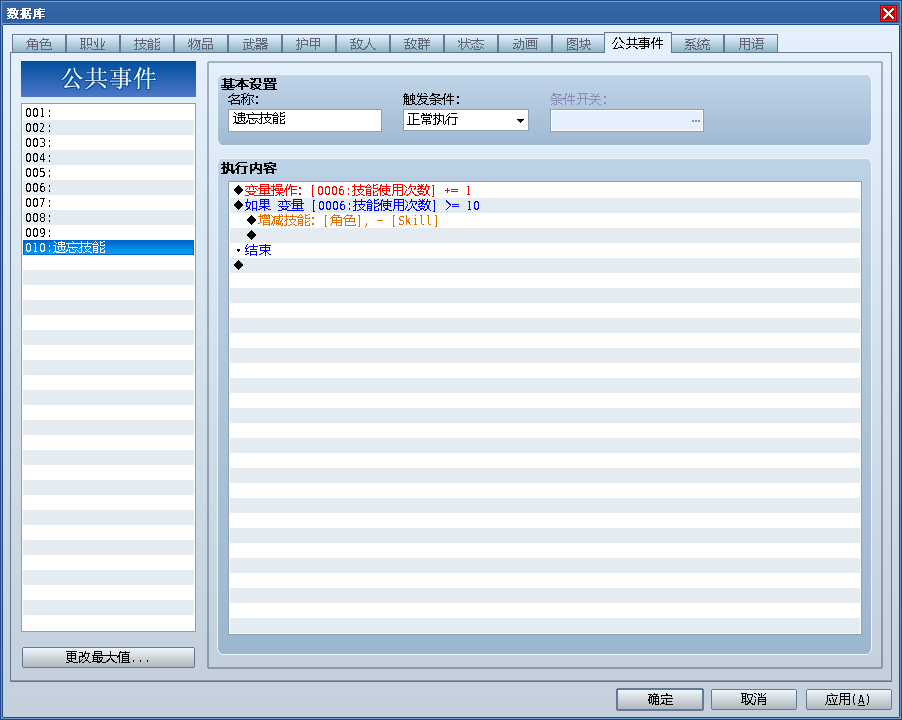Confirm with the 确定 button

point(660,699)
